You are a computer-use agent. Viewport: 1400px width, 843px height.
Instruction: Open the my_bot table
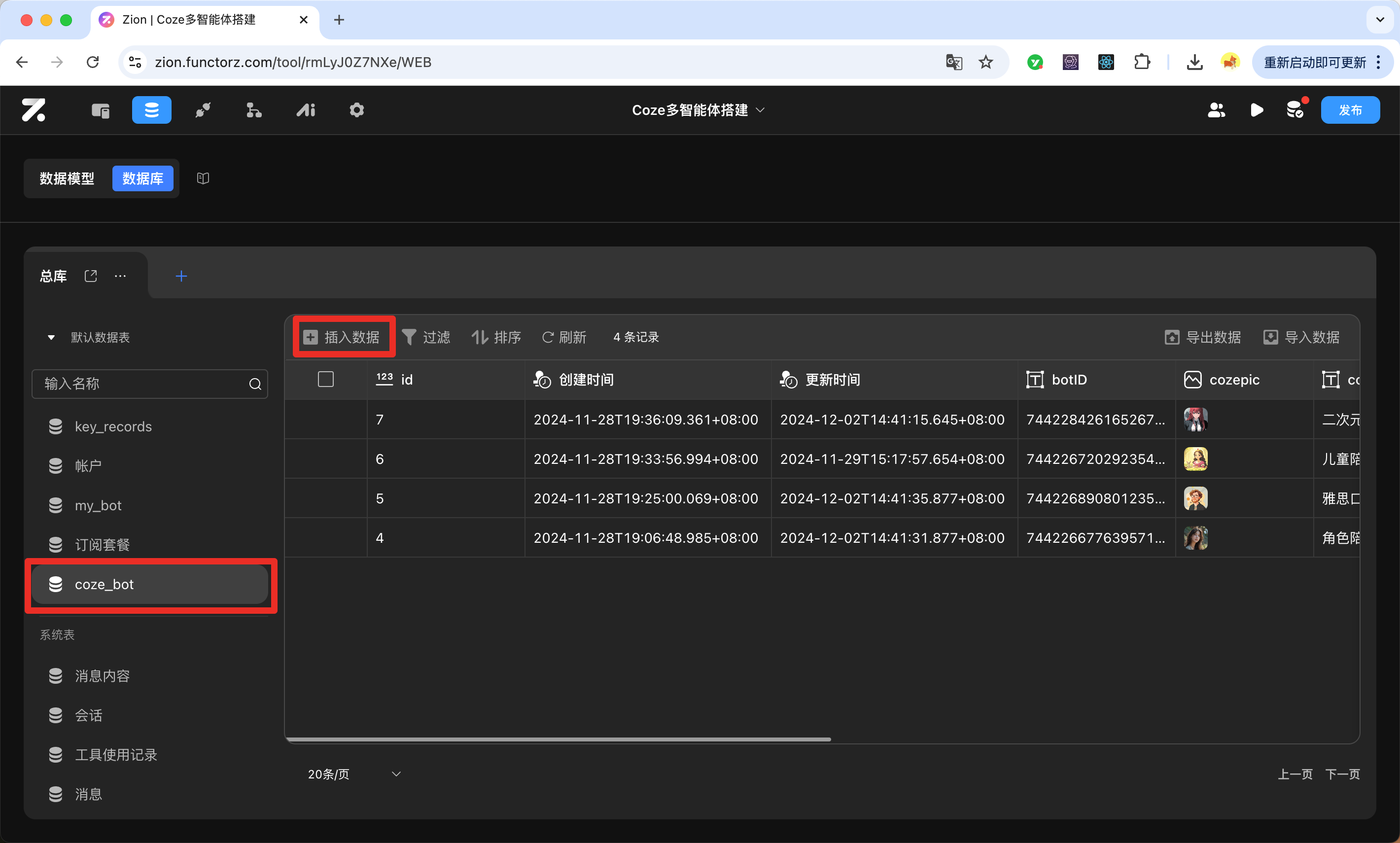[150, 506]
